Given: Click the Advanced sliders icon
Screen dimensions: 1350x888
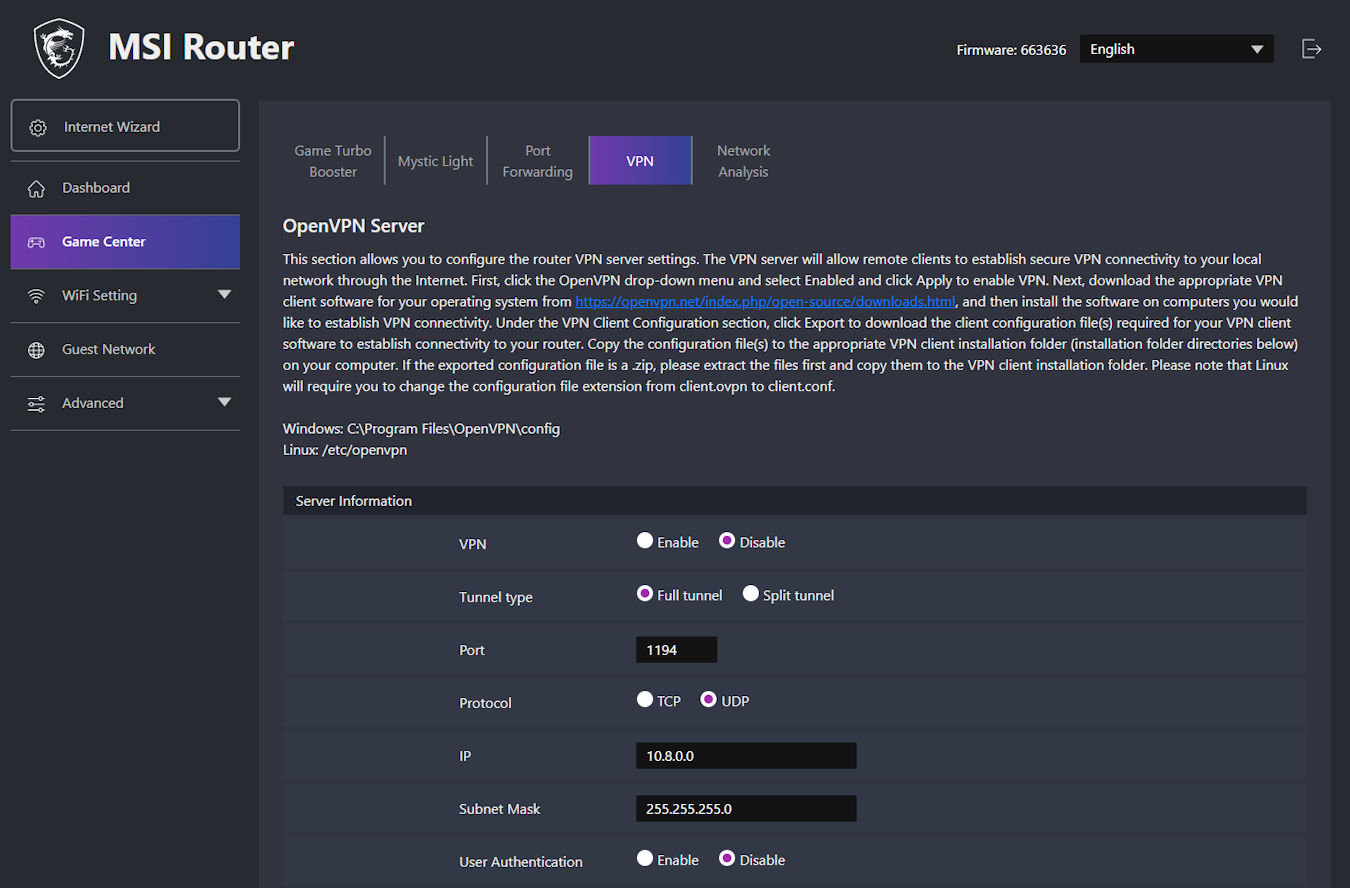Looking at the screenshot, I should point(37,404).
